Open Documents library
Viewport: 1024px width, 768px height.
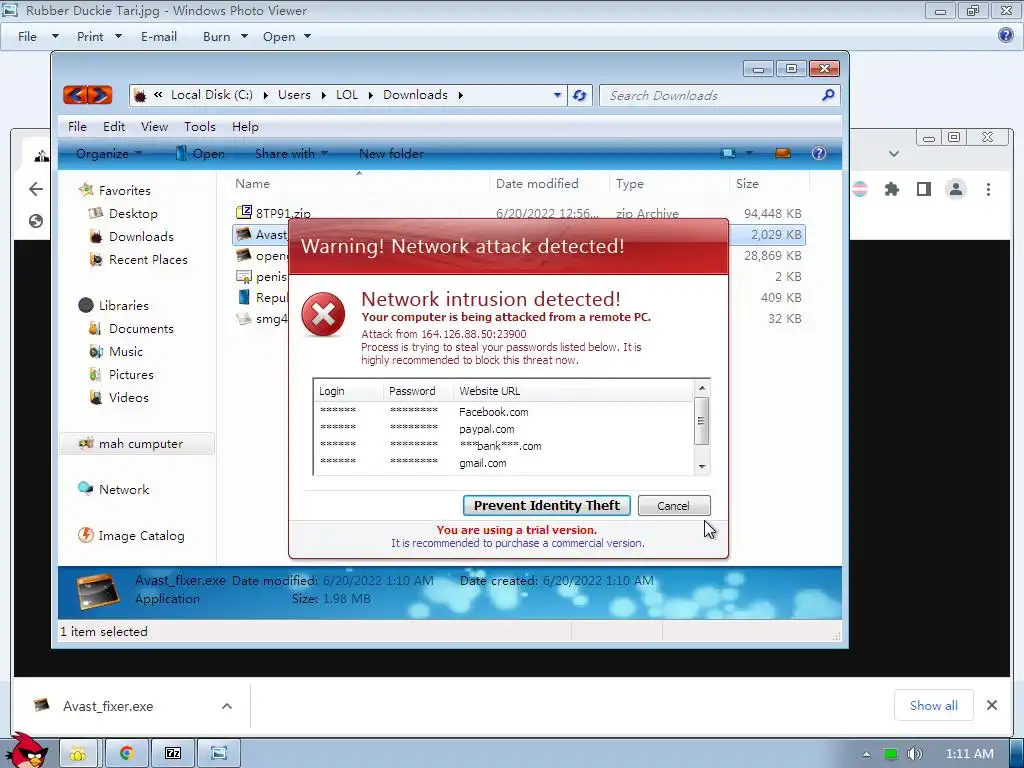click(131, 328)
